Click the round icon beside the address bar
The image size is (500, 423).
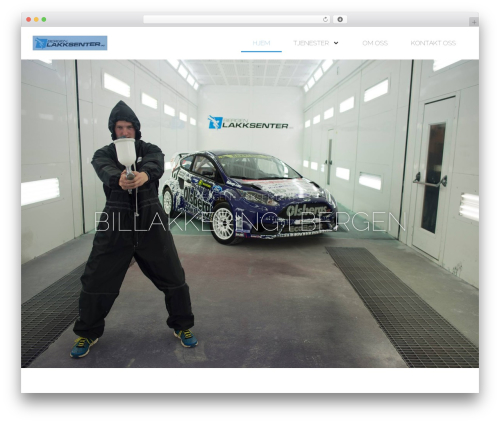coord(340,19)
